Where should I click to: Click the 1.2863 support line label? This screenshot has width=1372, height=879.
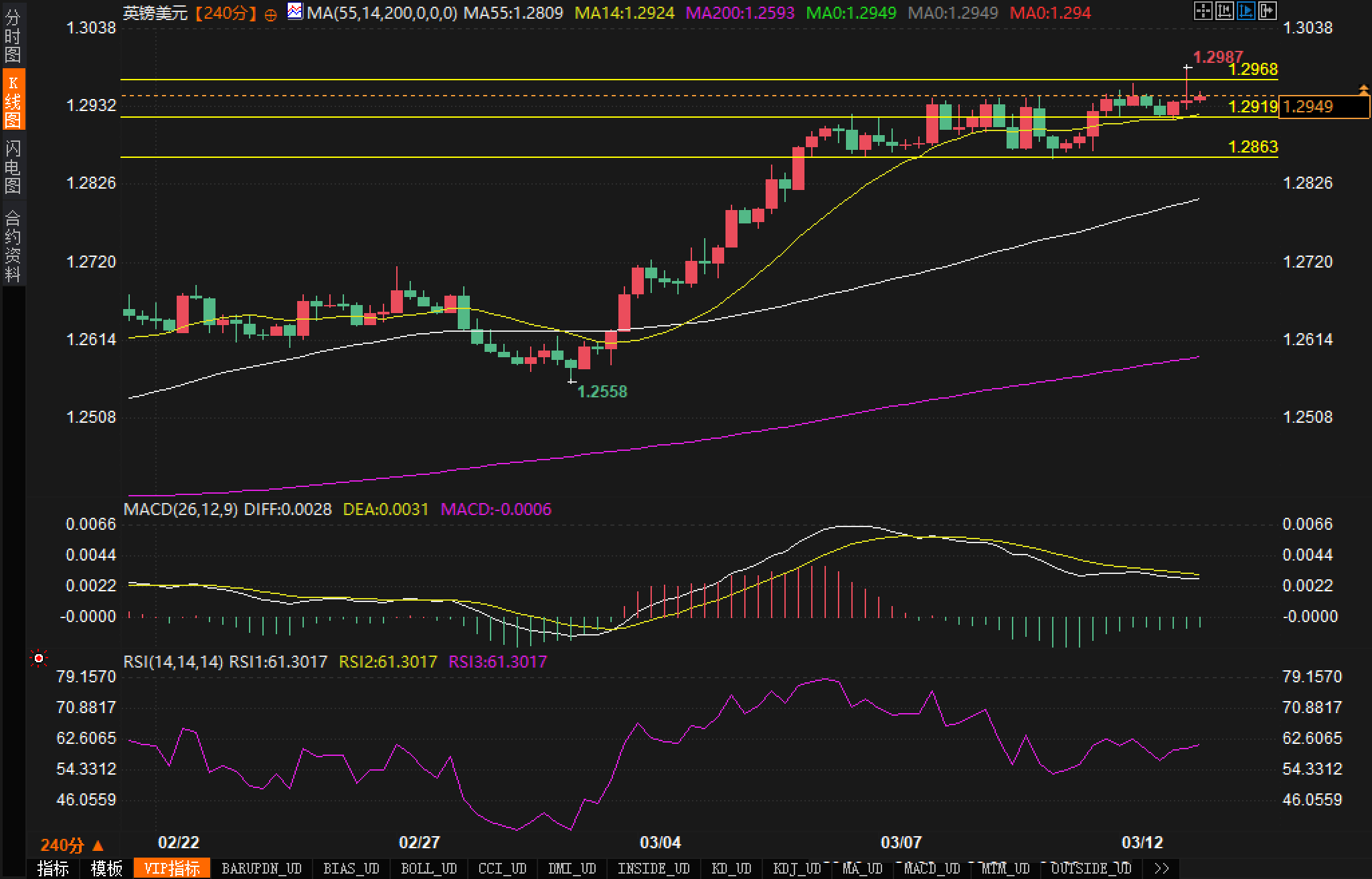coord(1254,146)
